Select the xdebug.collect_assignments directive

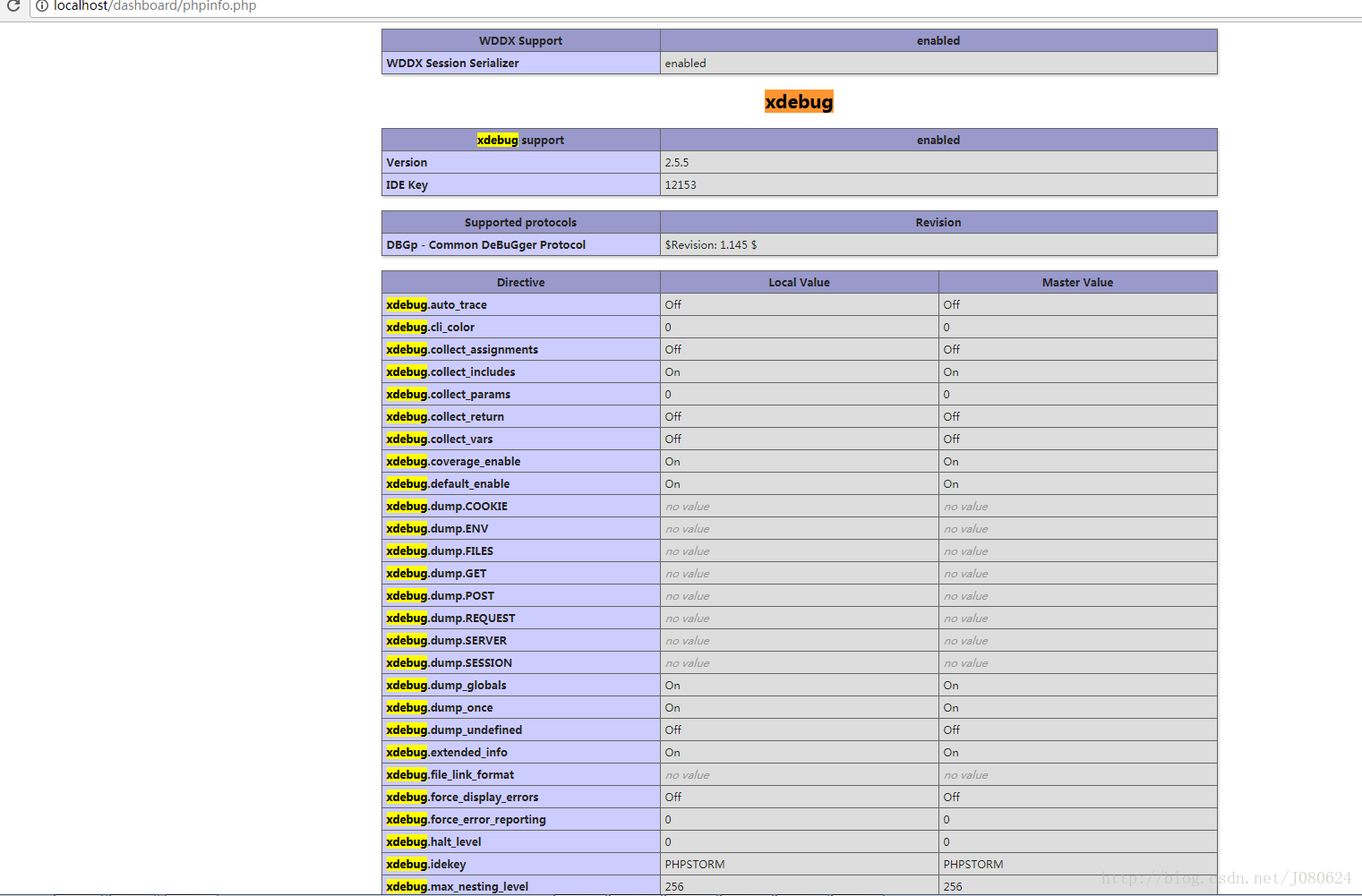521,349
